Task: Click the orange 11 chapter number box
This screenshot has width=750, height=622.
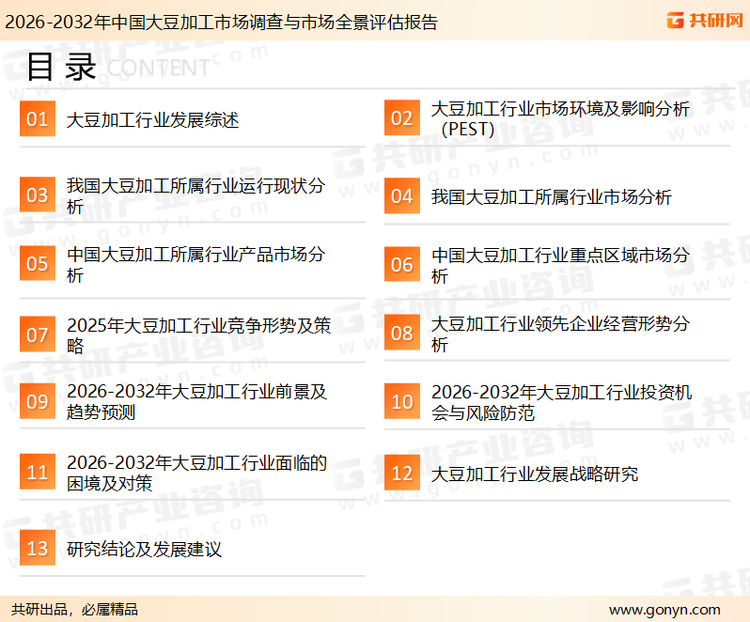Action: click(37, 472)
